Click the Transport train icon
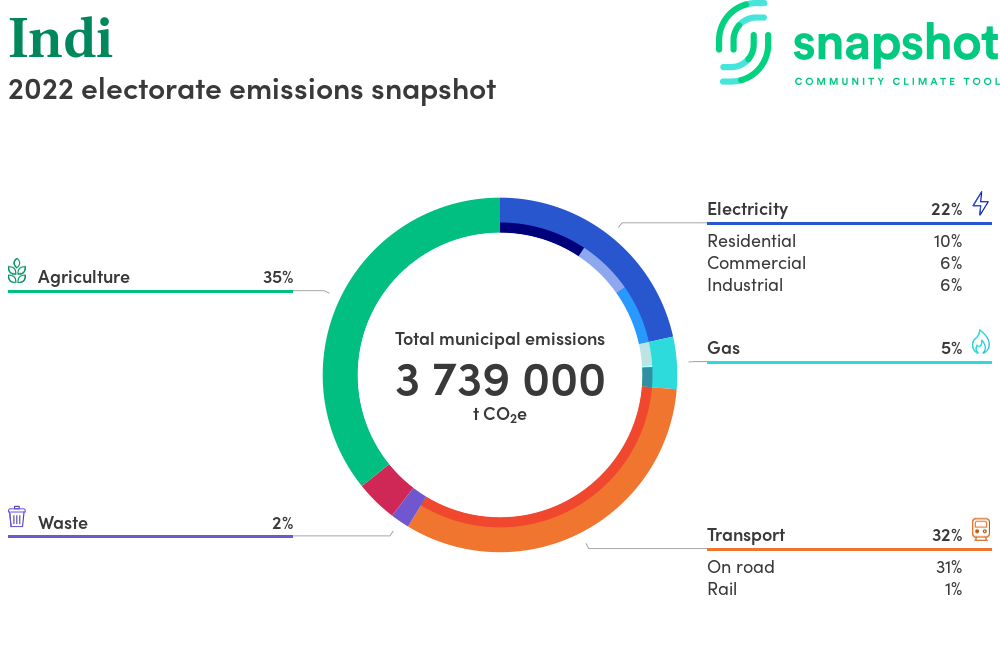This screenshot has width=1000, height=670. pos(981,529)
